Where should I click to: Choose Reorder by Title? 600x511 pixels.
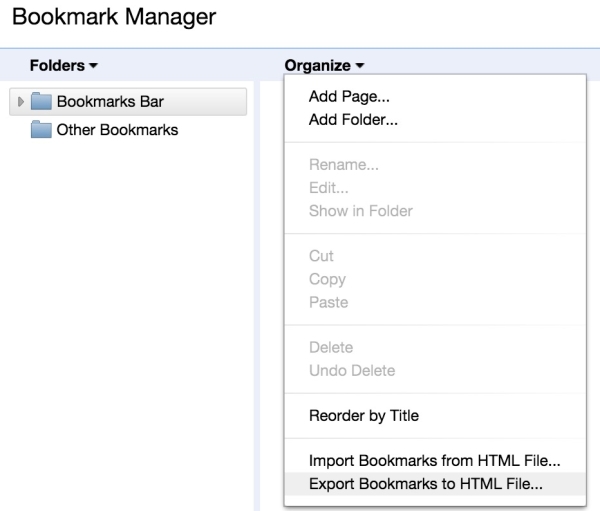tap(363, 415)
